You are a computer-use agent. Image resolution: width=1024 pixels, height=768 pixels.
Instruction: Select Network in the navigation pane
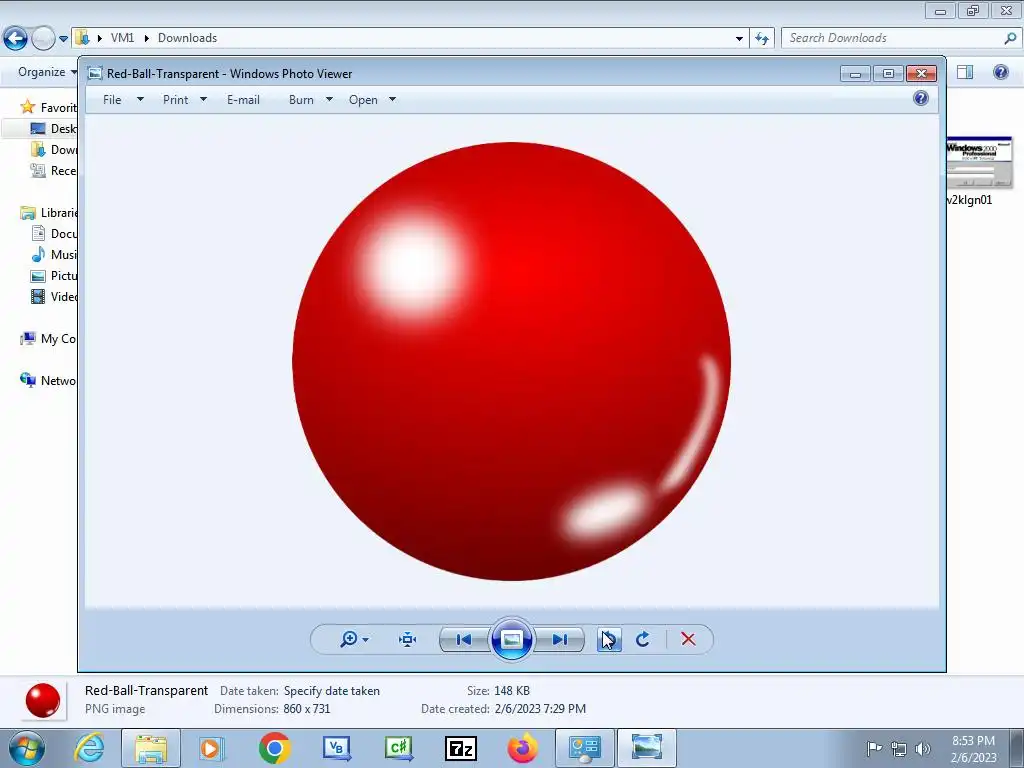[49, 381]
